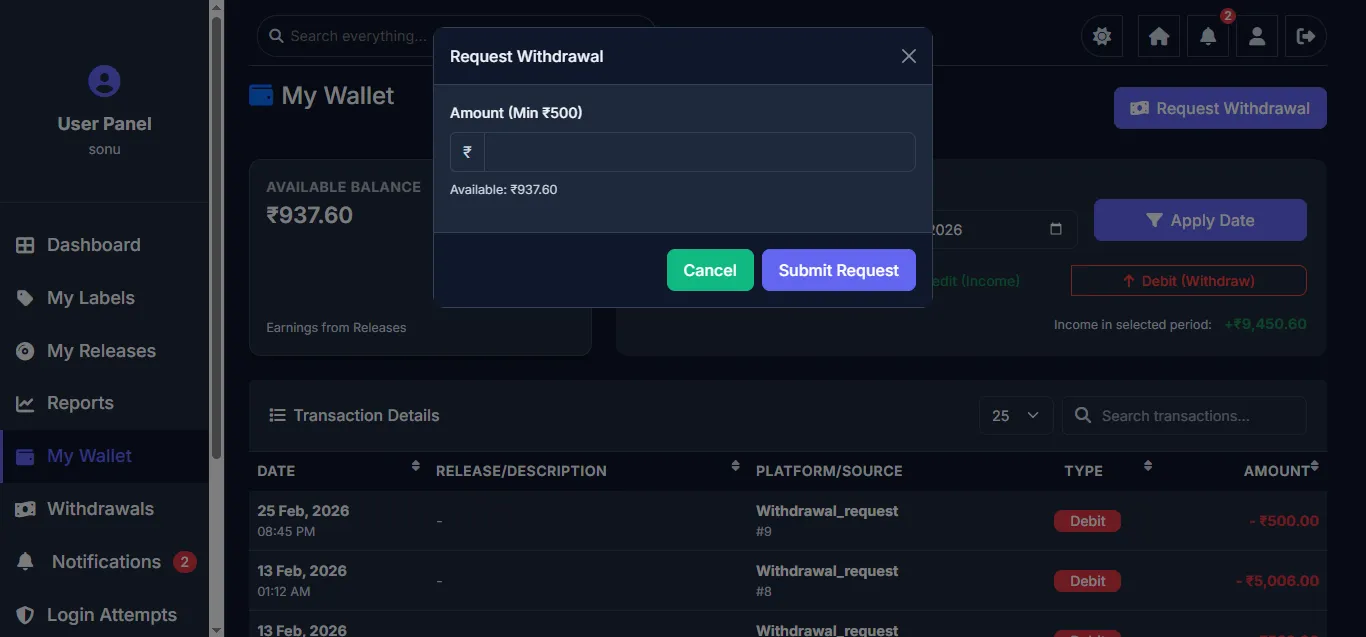1366x637 pixels.
Task: Click the Dashboard grid icon
Action: pos(25,245)
